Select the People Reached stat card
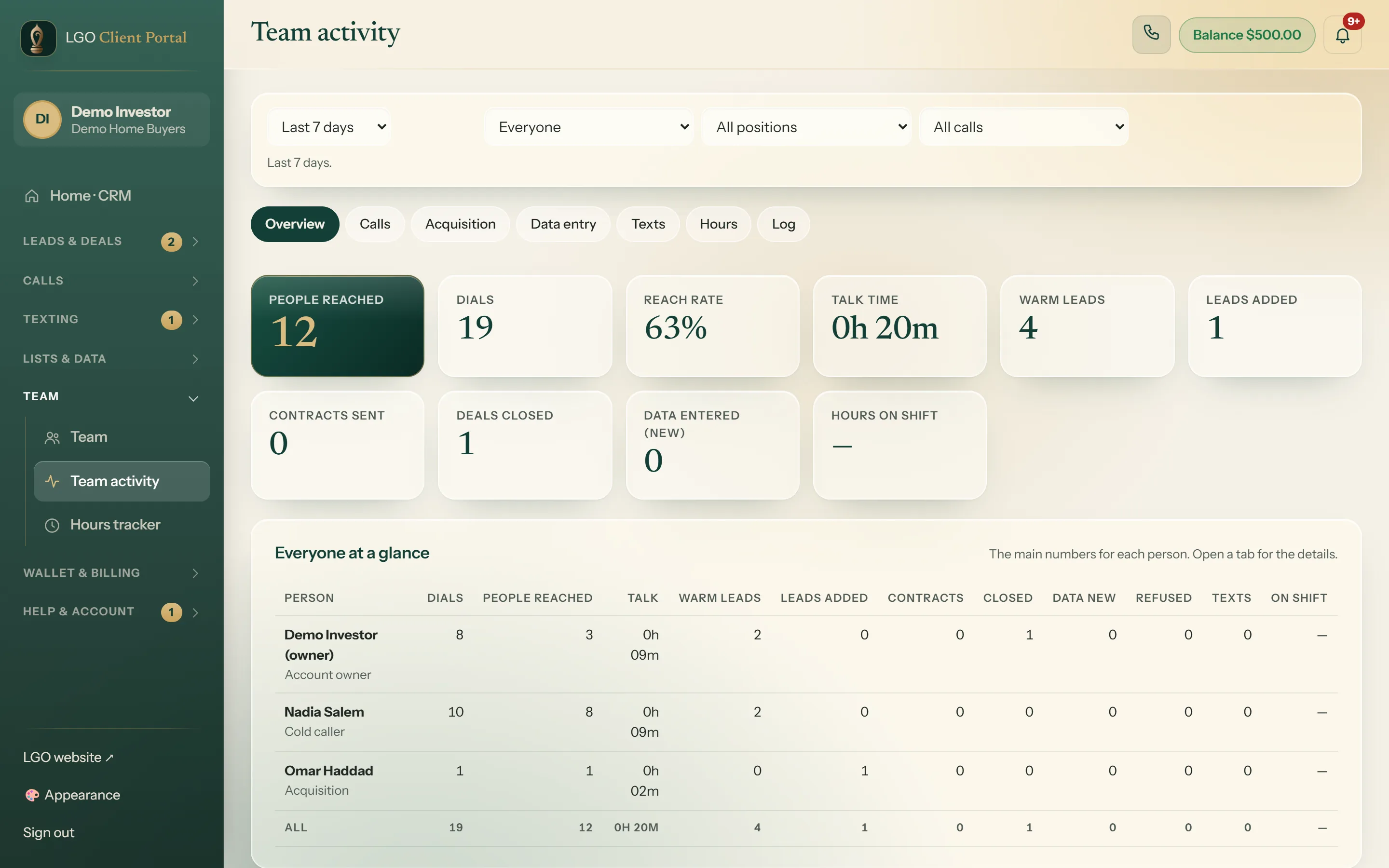Viewport: 1389px width, 868px height. [x=338, y=326]
